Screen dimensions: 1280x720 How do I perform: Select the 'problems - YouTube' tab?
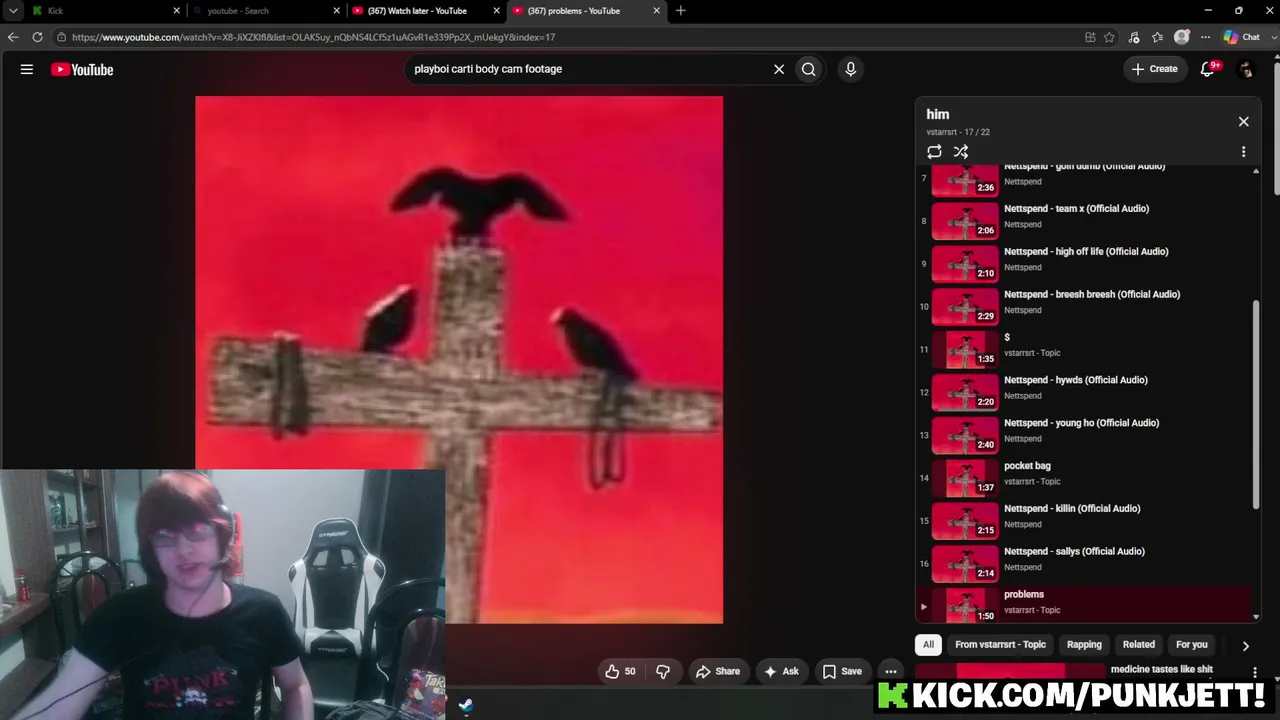(585, 11)
